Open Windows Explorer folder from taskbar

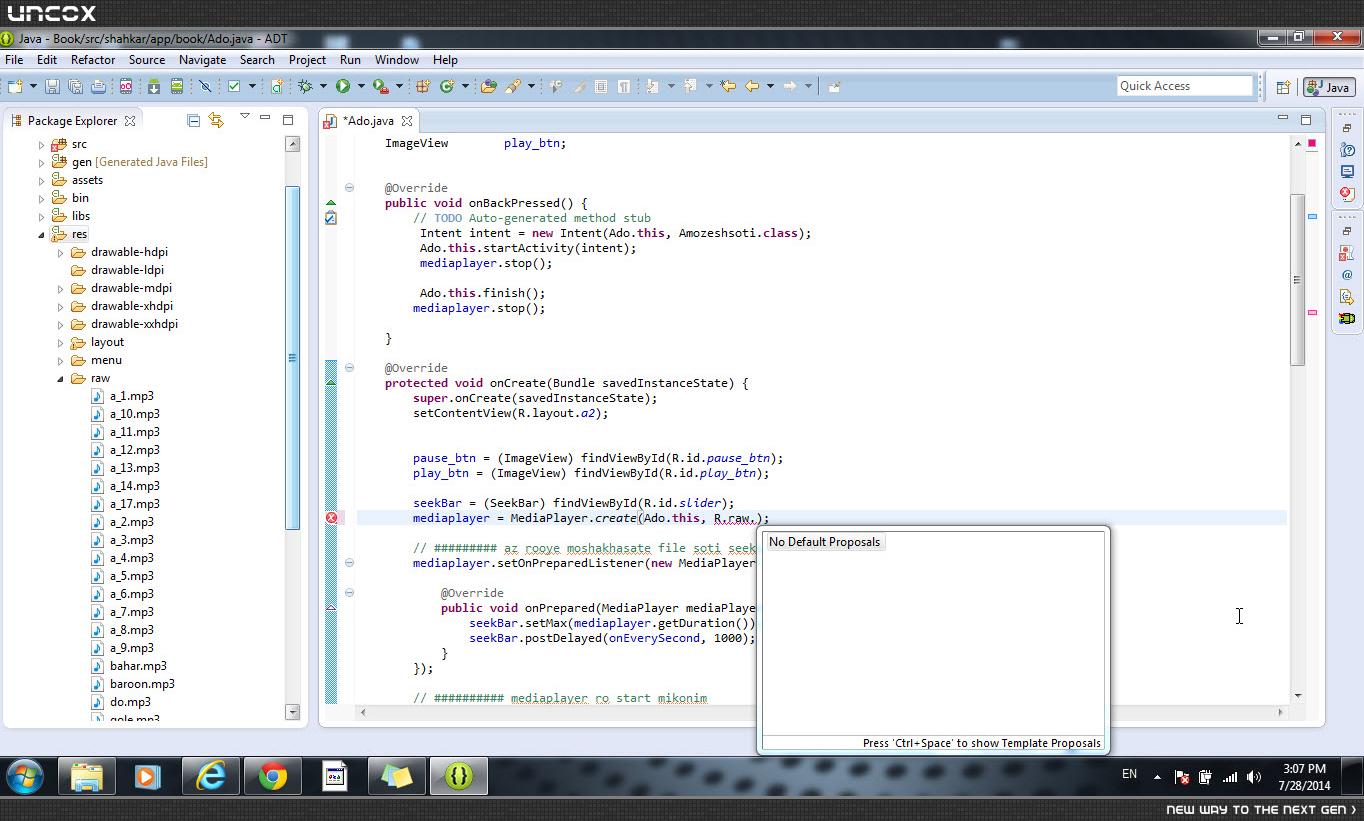pos(87,776)
